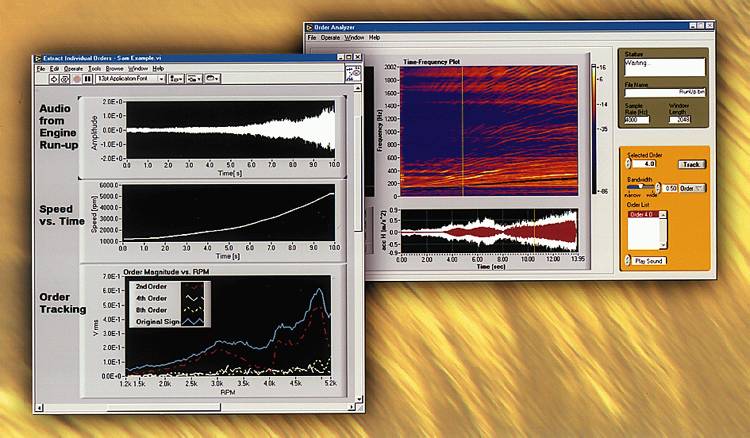This screenshot has height=438, width=750.
Task: Open Browse menu in Extract Individual Orders window
Action: pos(115,69)
